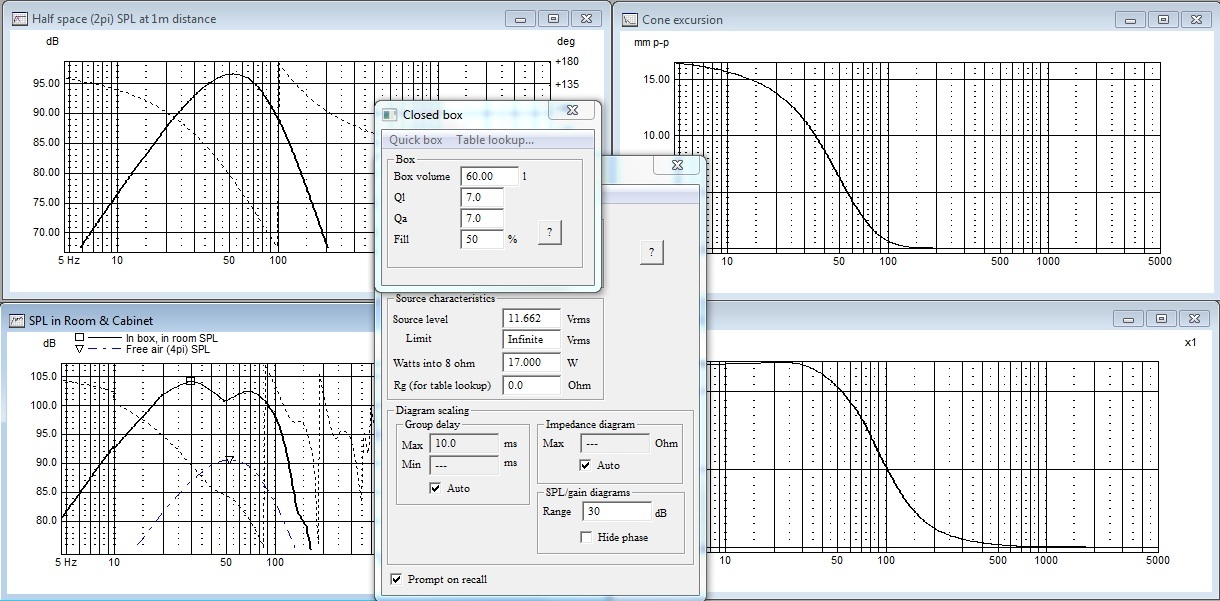Maximize the Cone excursion graph window
1220x601 pixels.
(x=1161, y=19)
